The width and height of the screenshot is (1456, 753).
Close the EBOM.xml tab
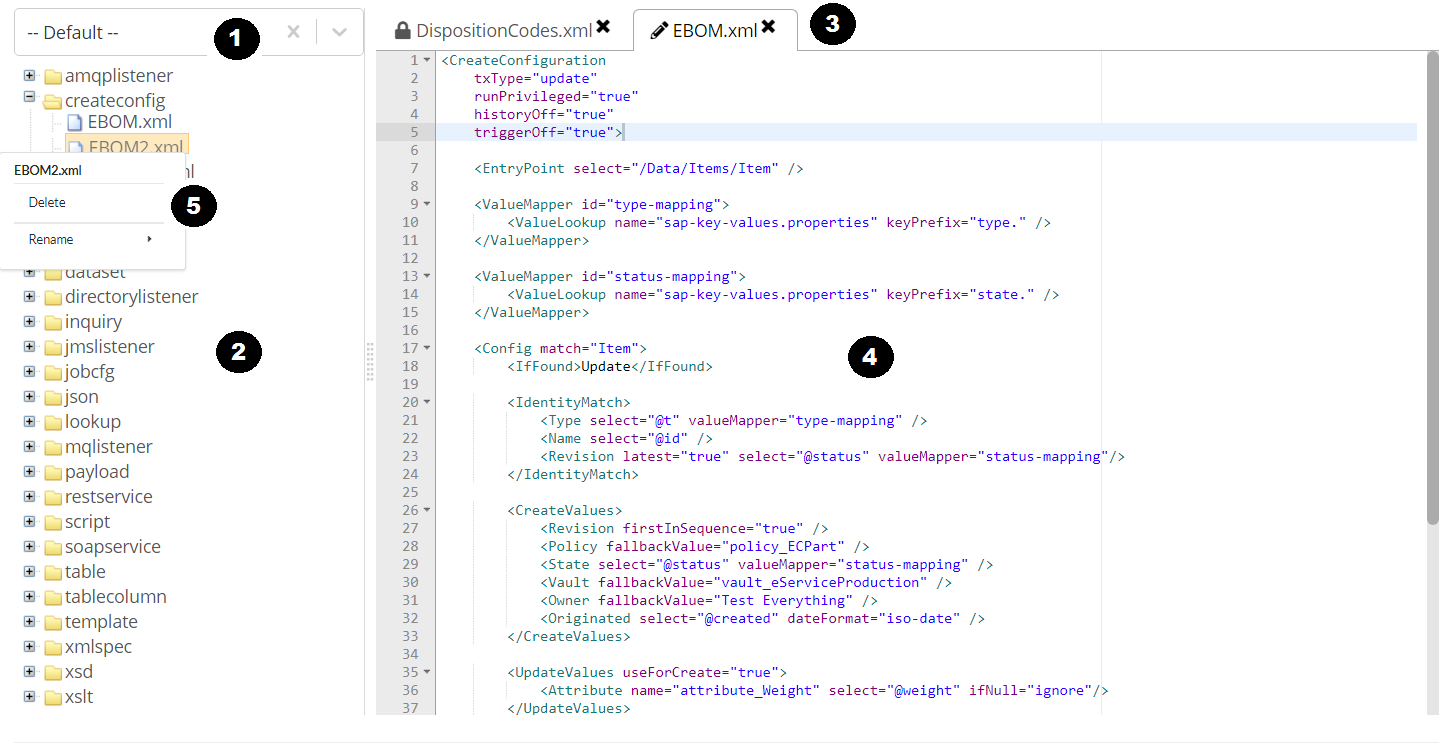point(768,27)
